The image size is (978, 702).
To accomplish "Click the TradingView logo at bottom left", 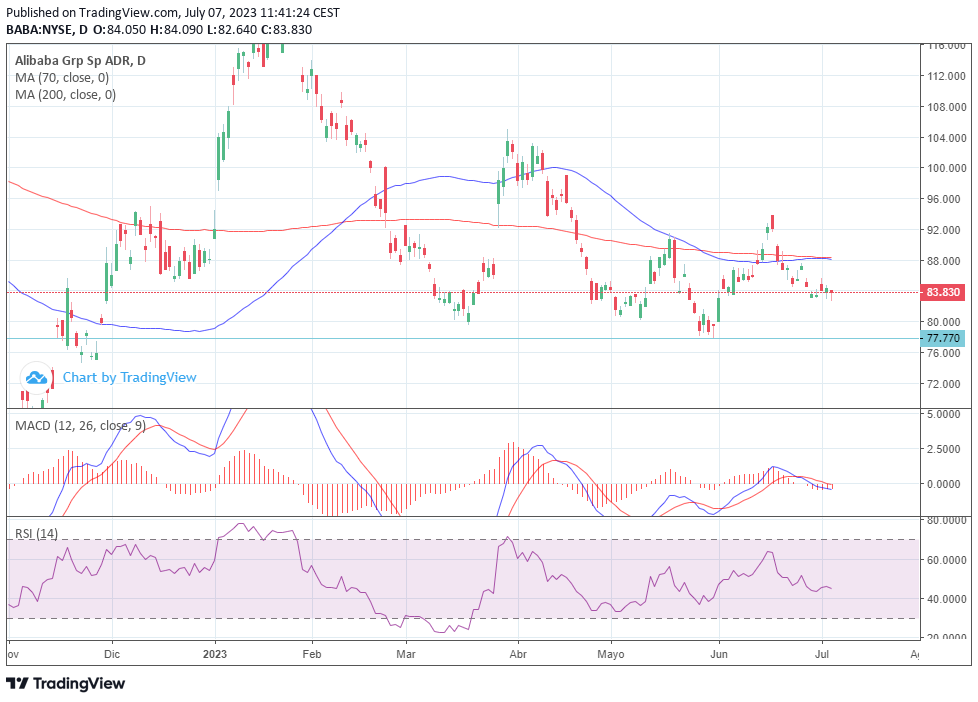I will tap(66, 683).
